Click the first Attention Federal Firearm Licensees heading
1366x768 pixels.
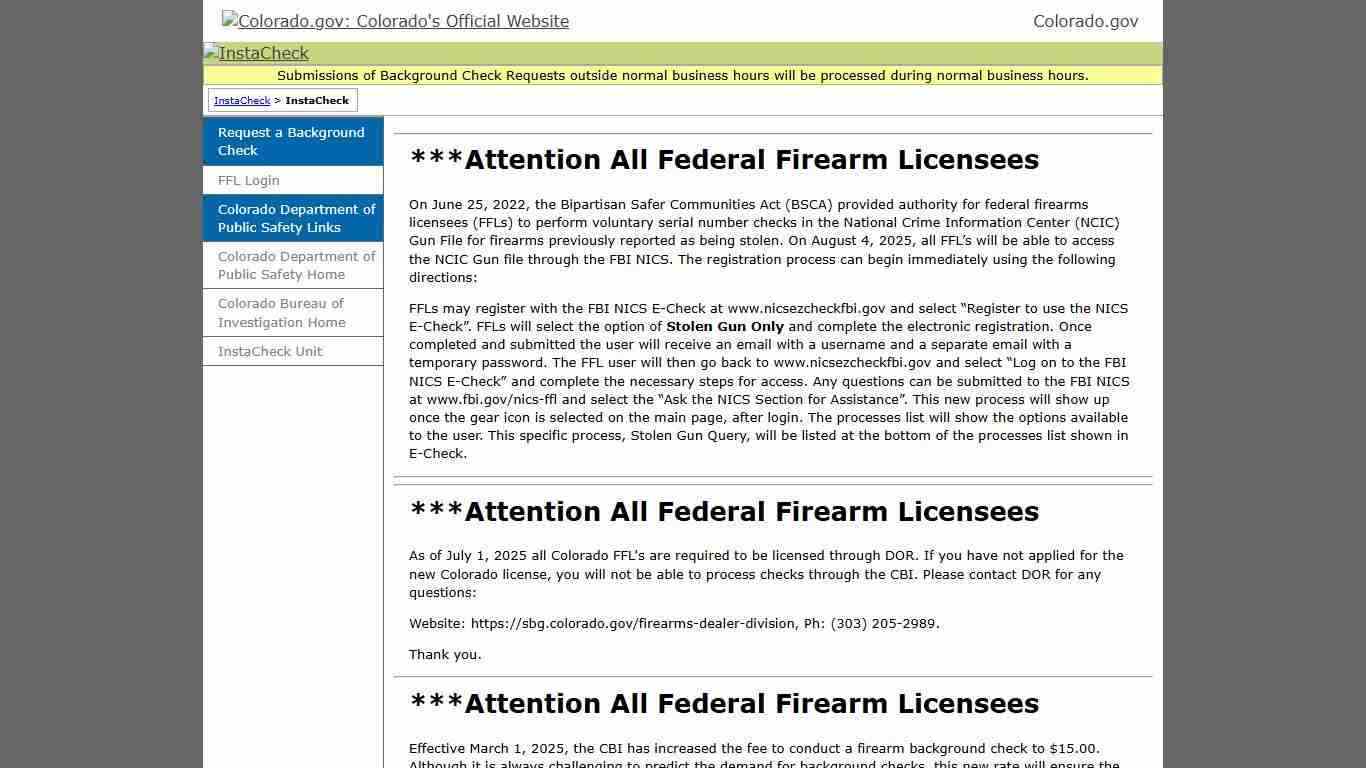[724, 160]
